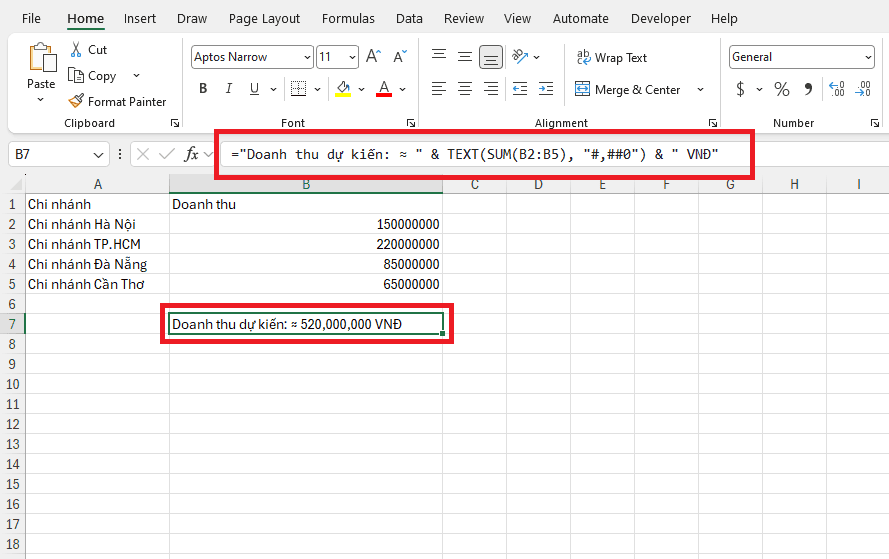Align cell text left
The width and height of the screenshot is (889, 559).
tap(439, 89)
